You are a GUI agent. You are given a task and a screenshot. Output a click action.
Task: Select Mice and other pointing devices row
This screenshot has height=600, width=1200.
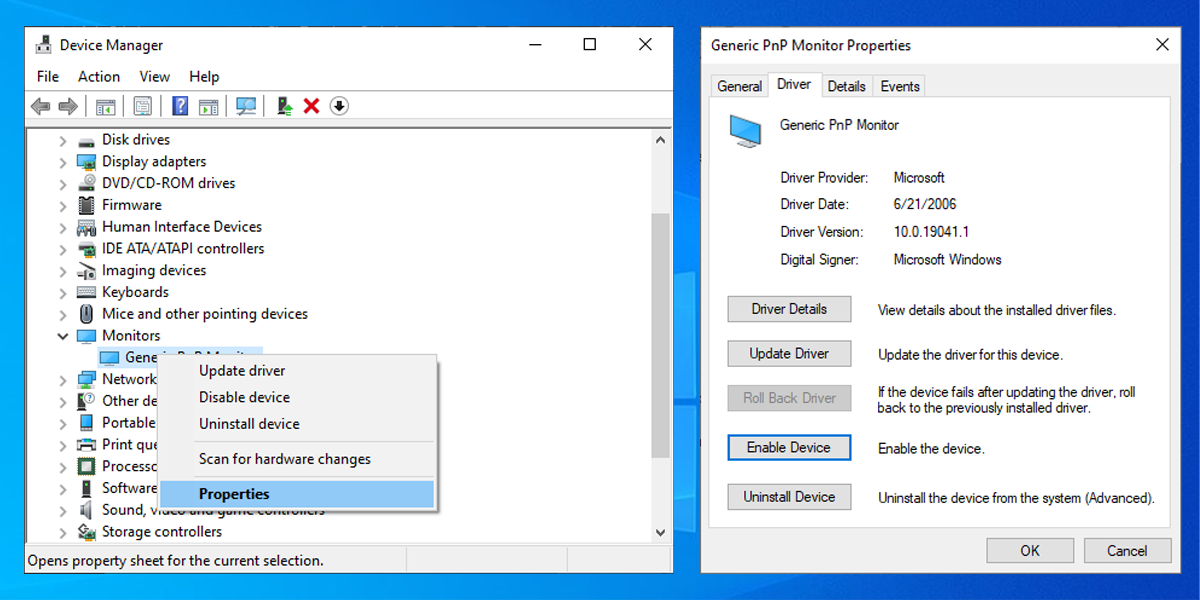[205, 314]
